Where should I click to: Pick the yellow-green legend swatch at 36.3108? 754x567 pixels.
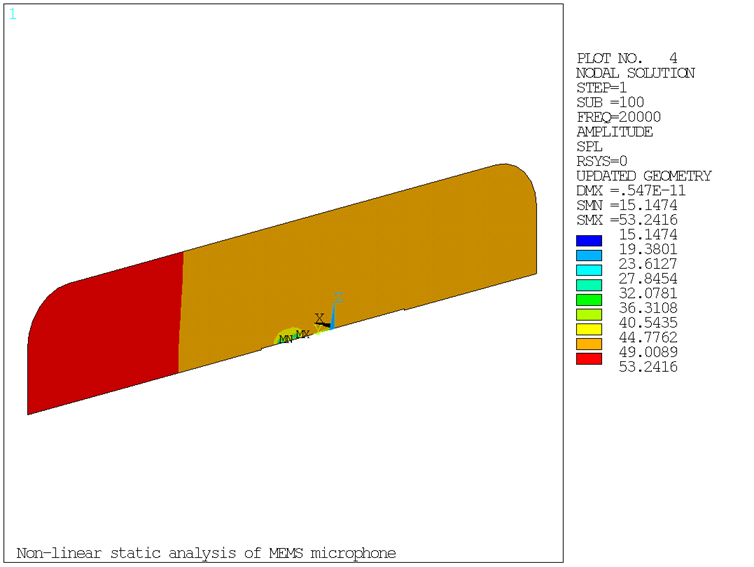(589, 315)
